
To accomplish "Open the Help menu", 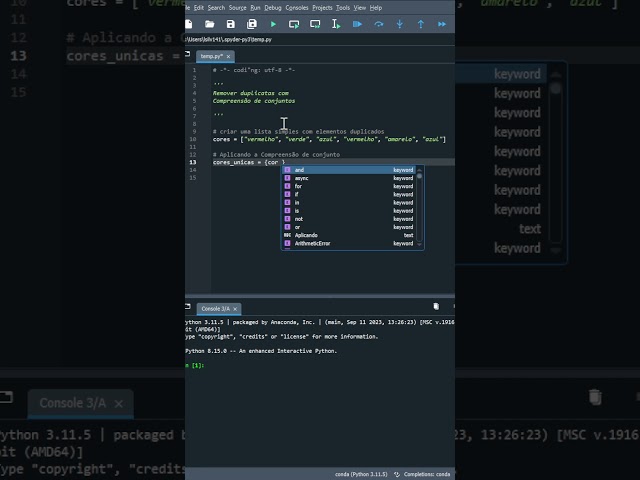I will coord(376,8).
